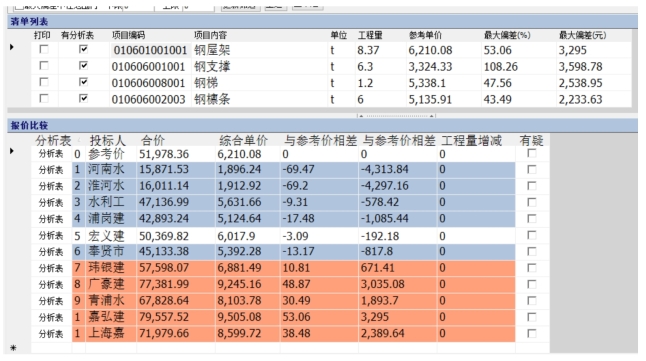The height and width of the screenshot is (361, 646).
Task: Open 分析表 for bidder 玮银建
Action: pyautogui.click(x=51, y=268)
